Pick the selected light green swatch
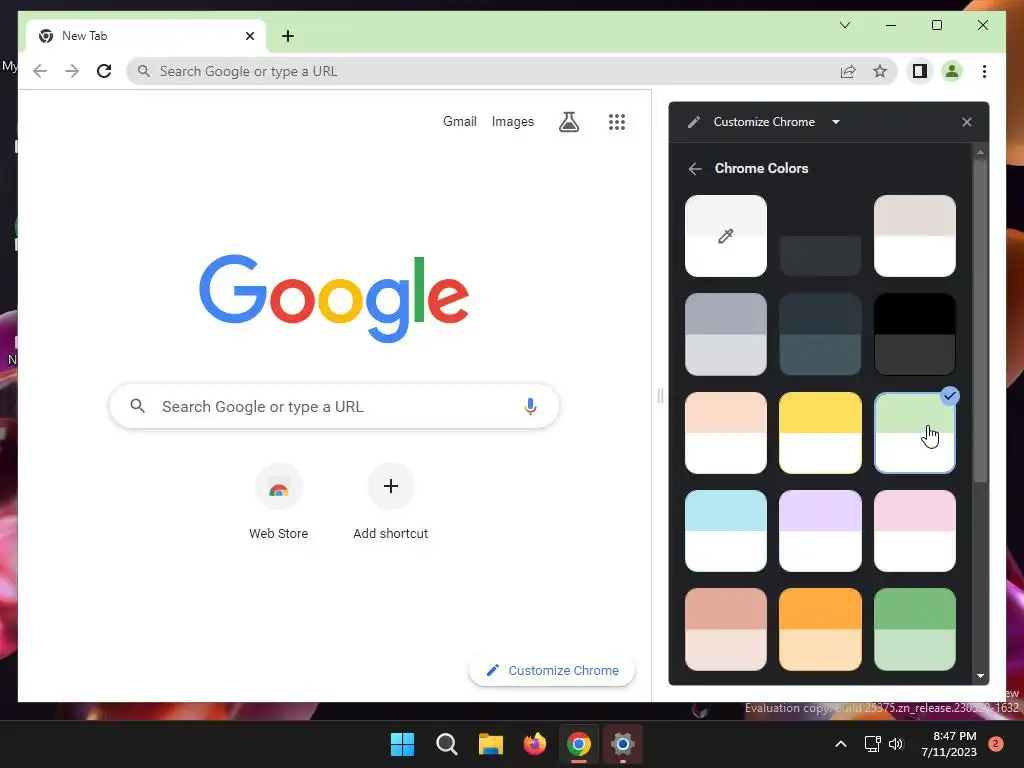Image resolution: width=1024 pixels, height=768 pixels. pos(914,433)
